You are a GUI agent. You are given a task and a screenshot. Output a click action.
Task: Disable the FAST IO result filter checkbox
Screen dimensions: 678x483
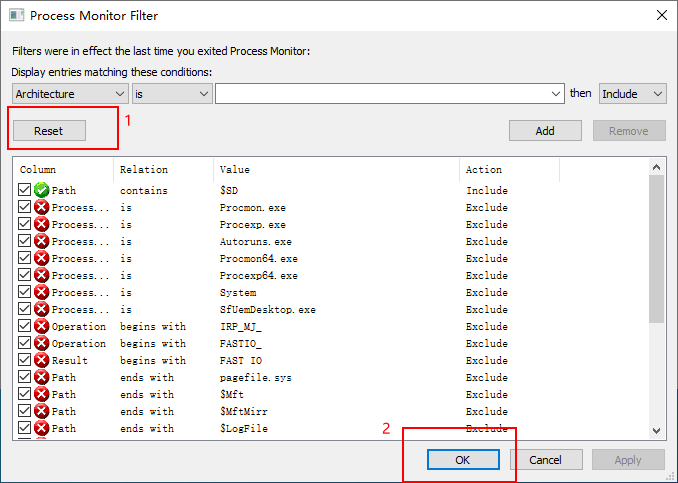point(25,361)
